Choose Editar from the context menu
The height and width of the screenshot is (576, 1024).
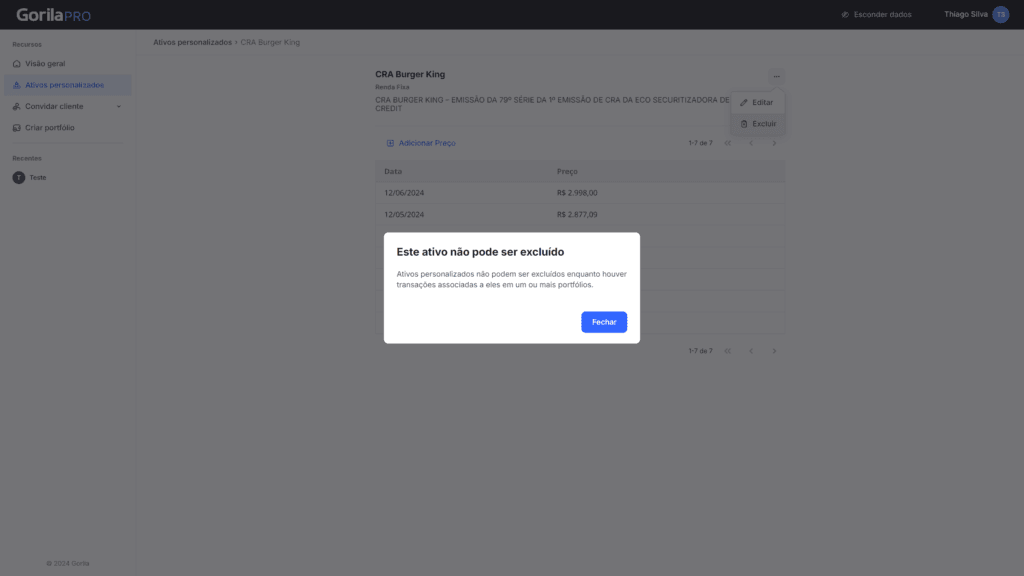click(758, 103)
